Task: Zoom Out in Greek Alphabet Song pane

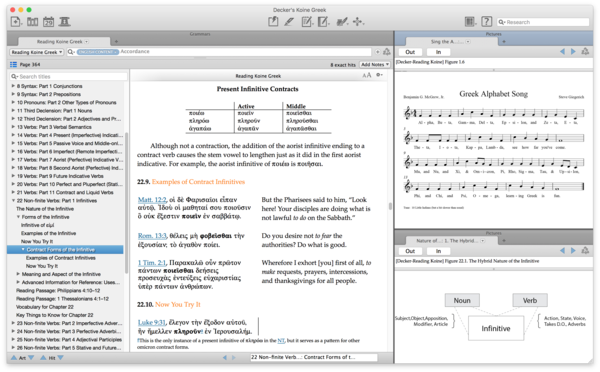Action: (410, 52)
